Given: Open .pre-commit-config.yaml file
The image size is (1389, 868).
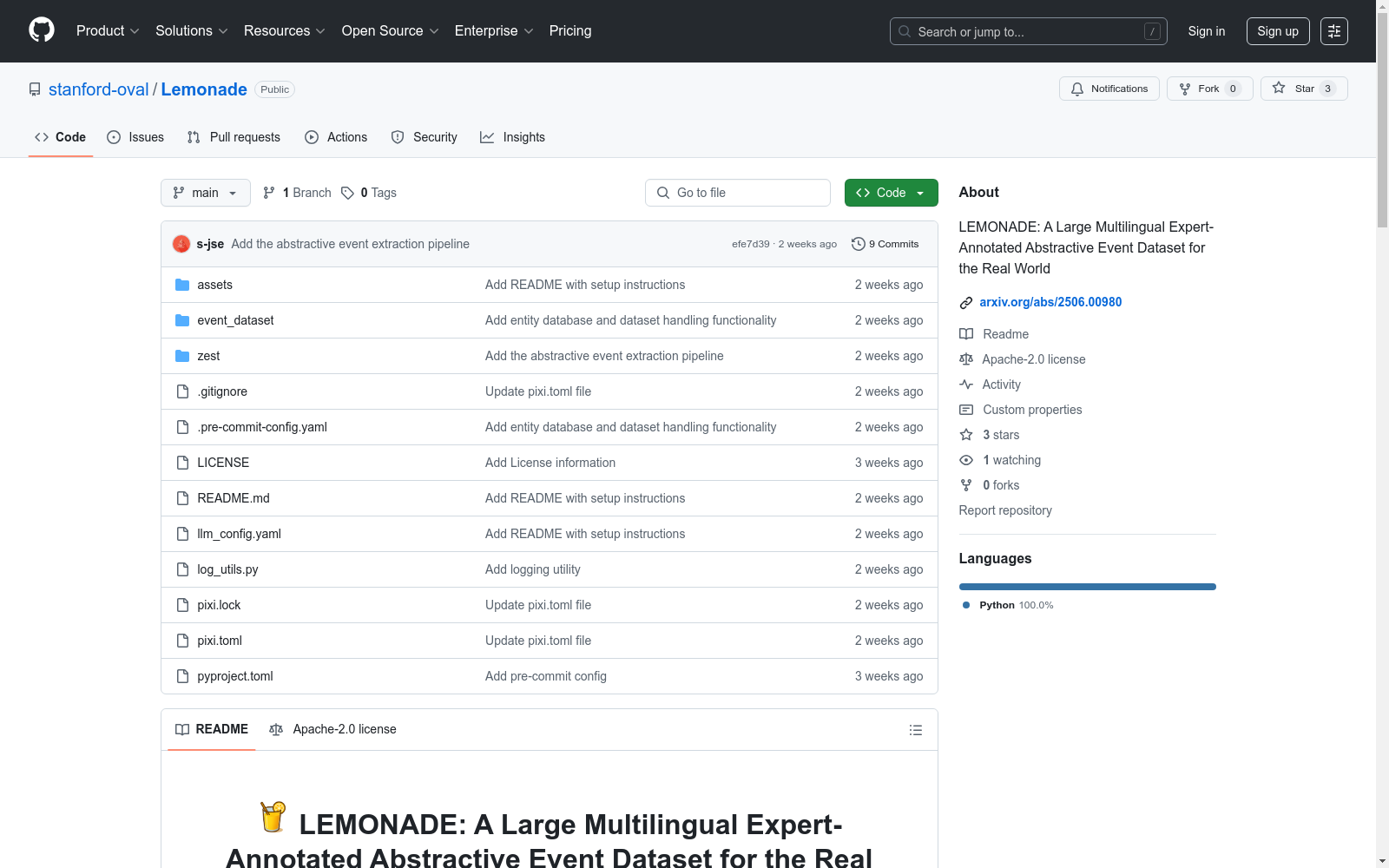Looking at the screenshot, I should (262, 427).
